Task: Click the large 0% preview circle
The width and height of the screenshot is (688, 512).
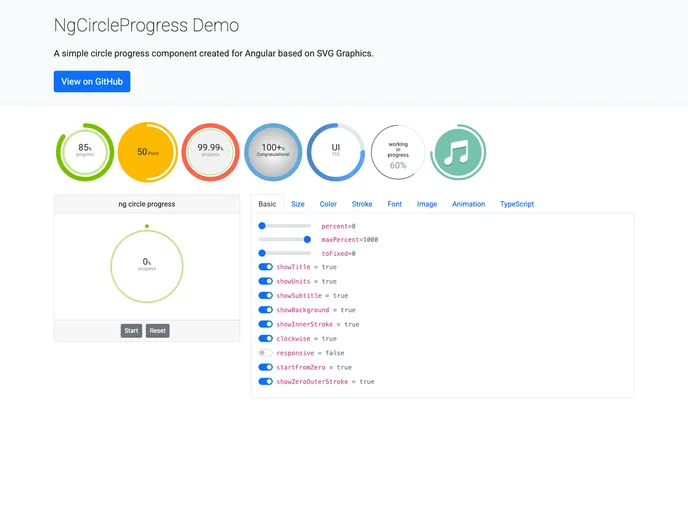Action: (147, 265)
